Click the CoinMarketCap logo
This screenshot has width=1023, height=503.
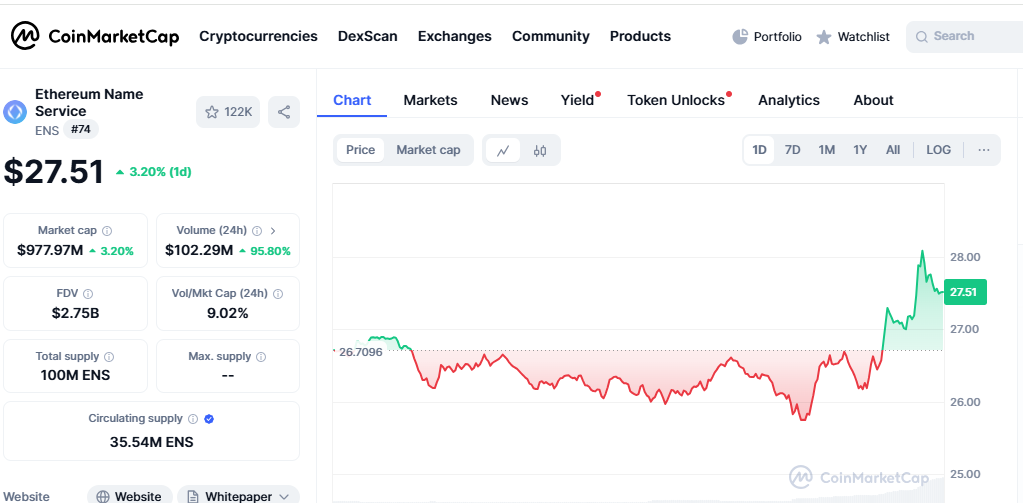[95, 36]
